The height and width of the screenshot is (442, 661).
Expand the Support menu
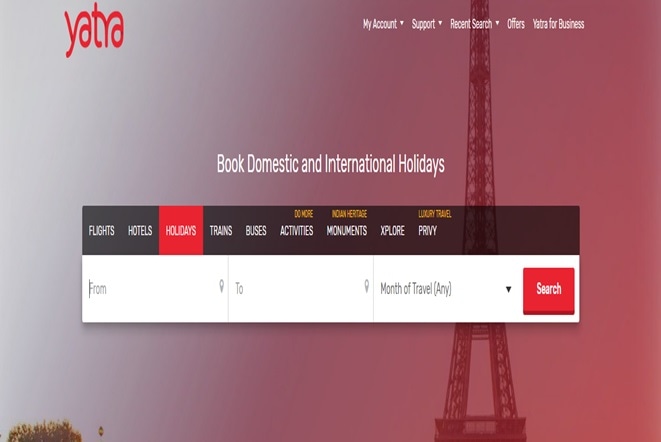pyautogui.click(x=427, y=24)
